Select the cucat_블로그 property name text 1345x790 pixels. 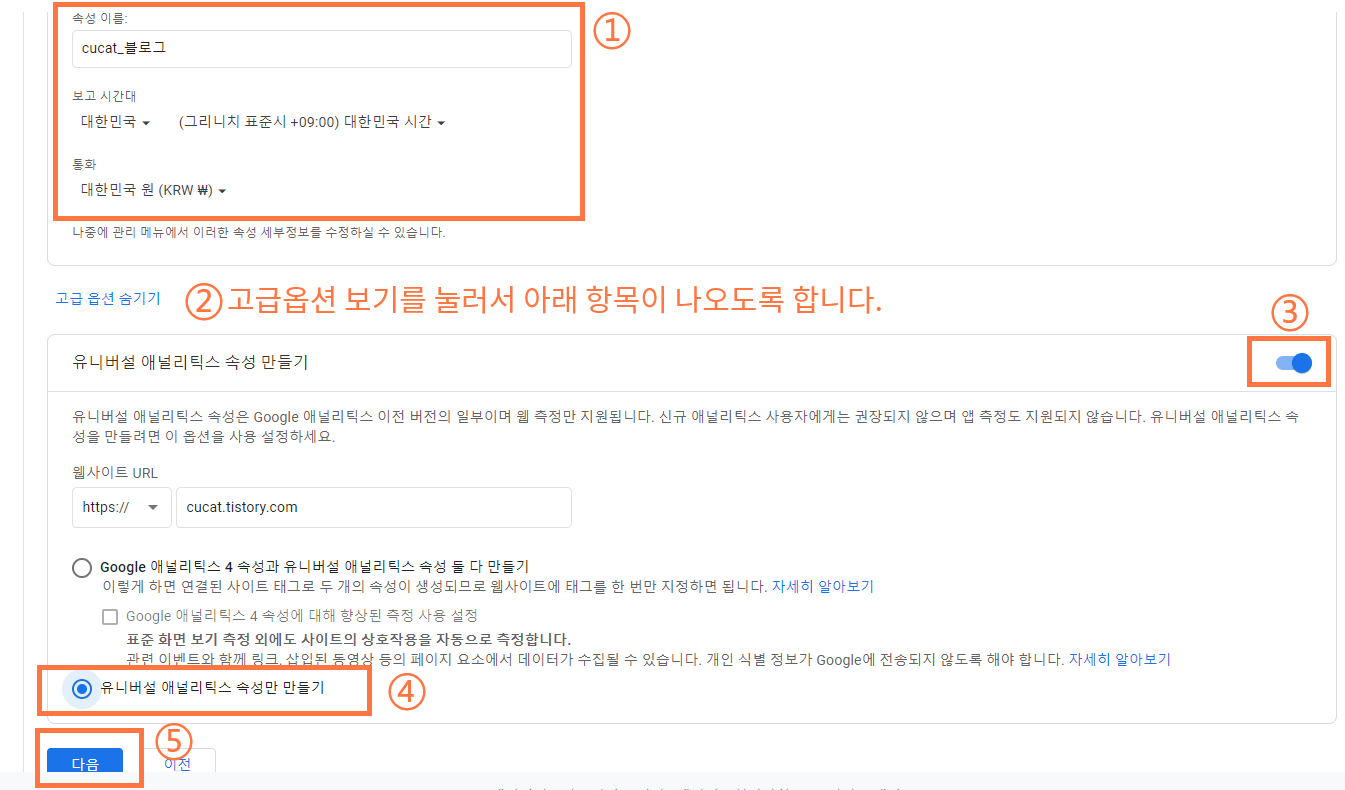coord(122,48)
